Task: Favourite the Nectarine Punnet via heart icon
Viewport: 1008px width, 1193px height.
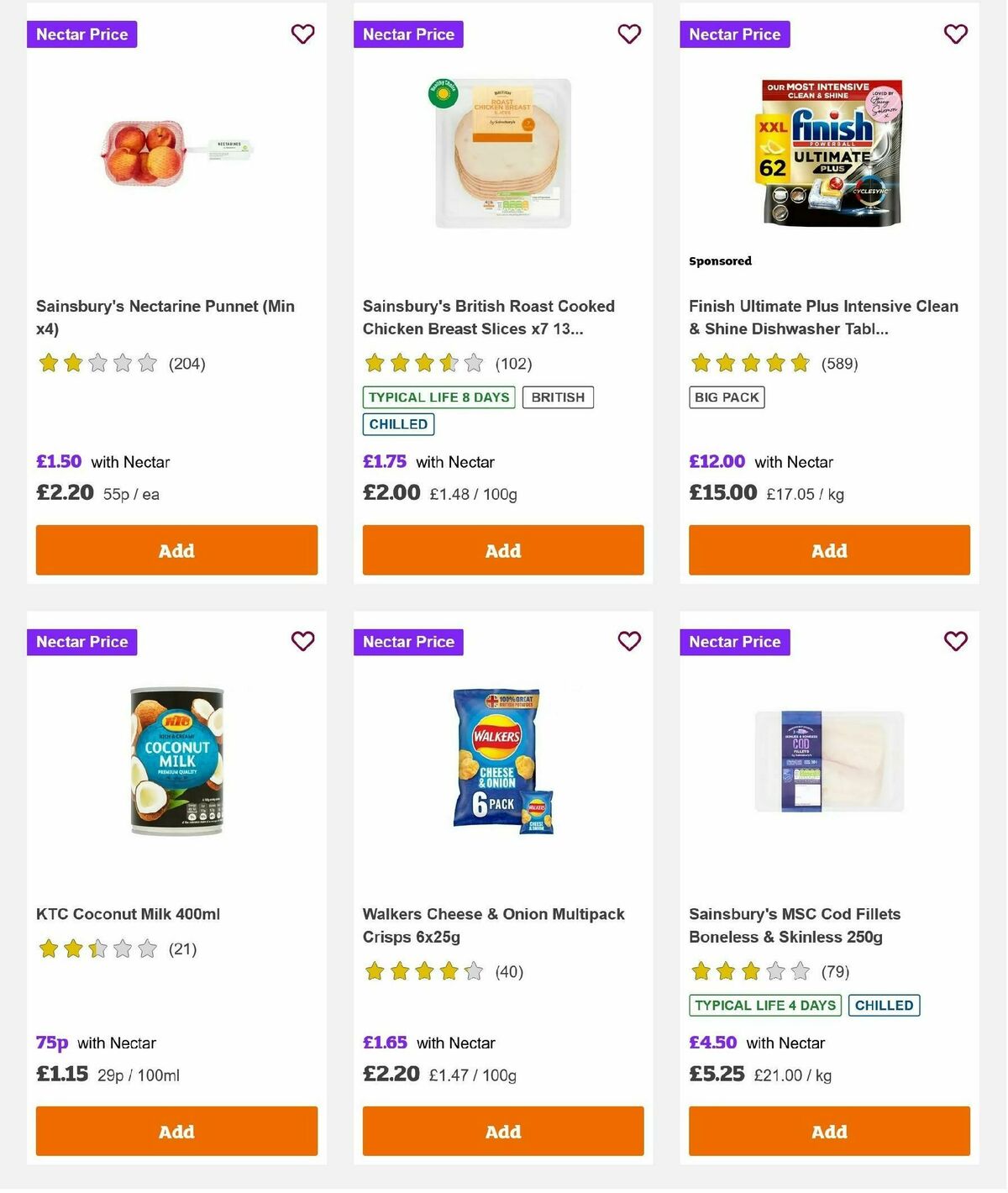Action: (302, 34)
